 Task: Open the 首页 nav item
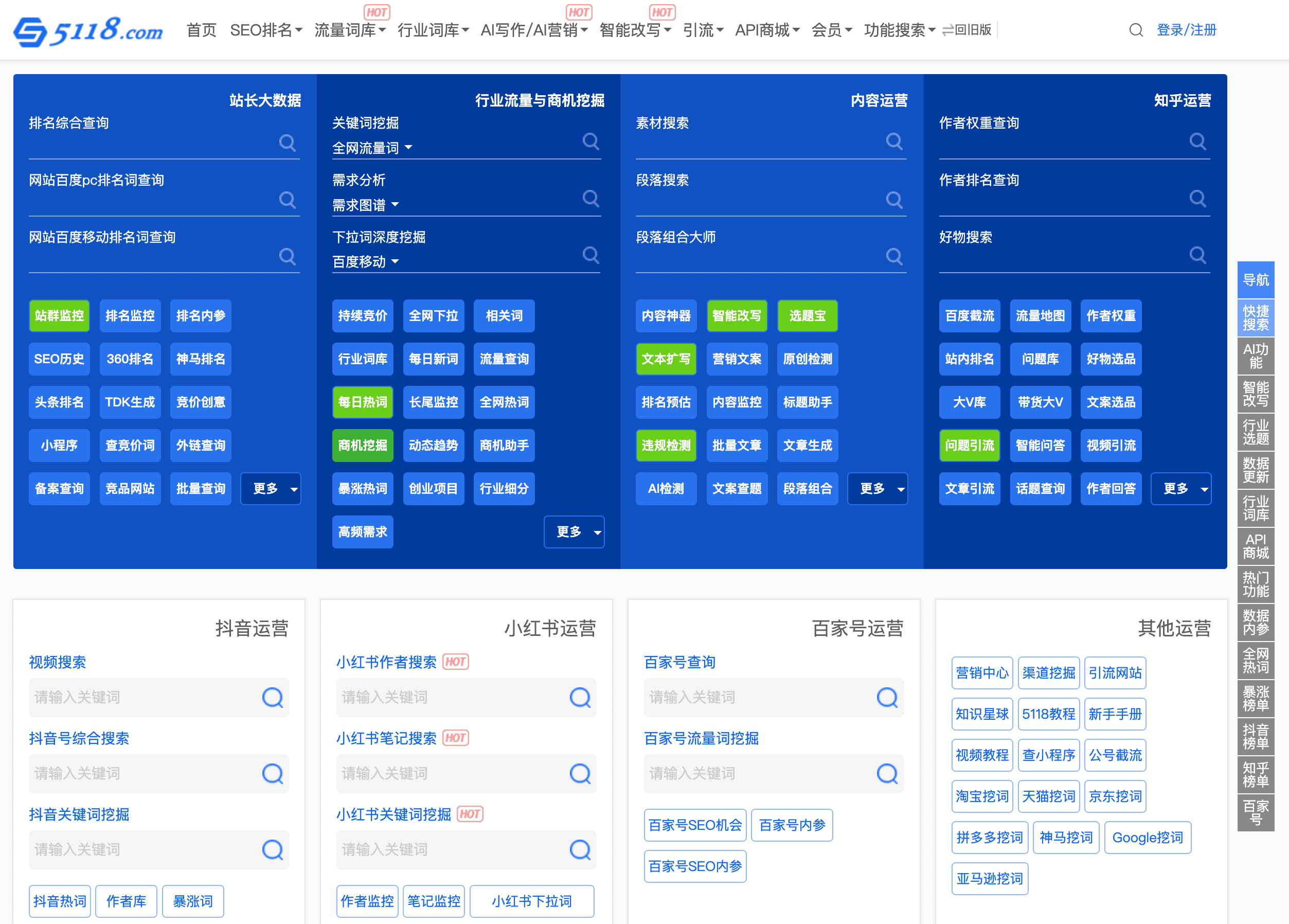coord(202,30)
